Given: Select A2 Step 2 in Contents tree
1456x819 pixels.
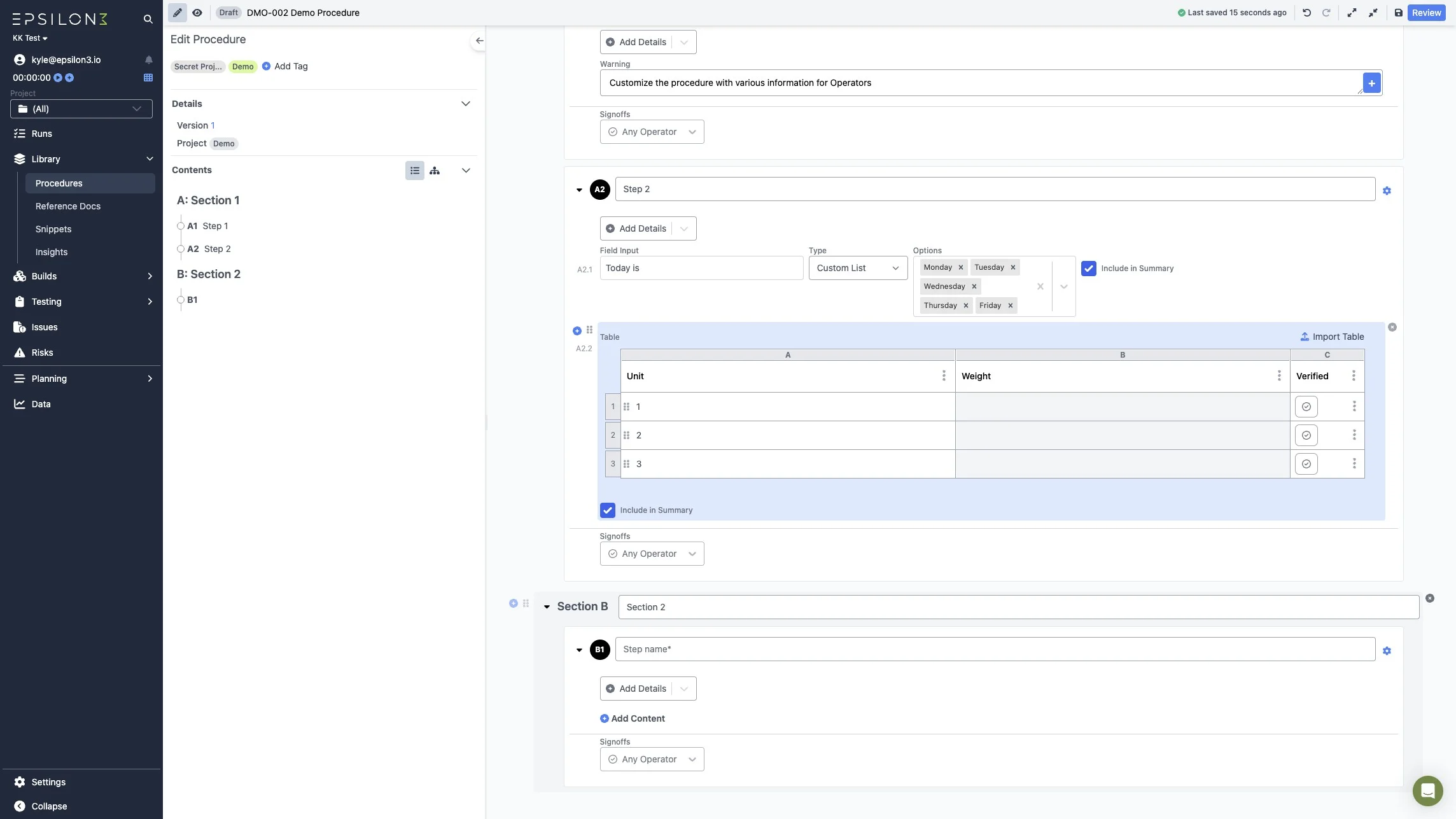Looking at the screenshot, I should point(209,249).
